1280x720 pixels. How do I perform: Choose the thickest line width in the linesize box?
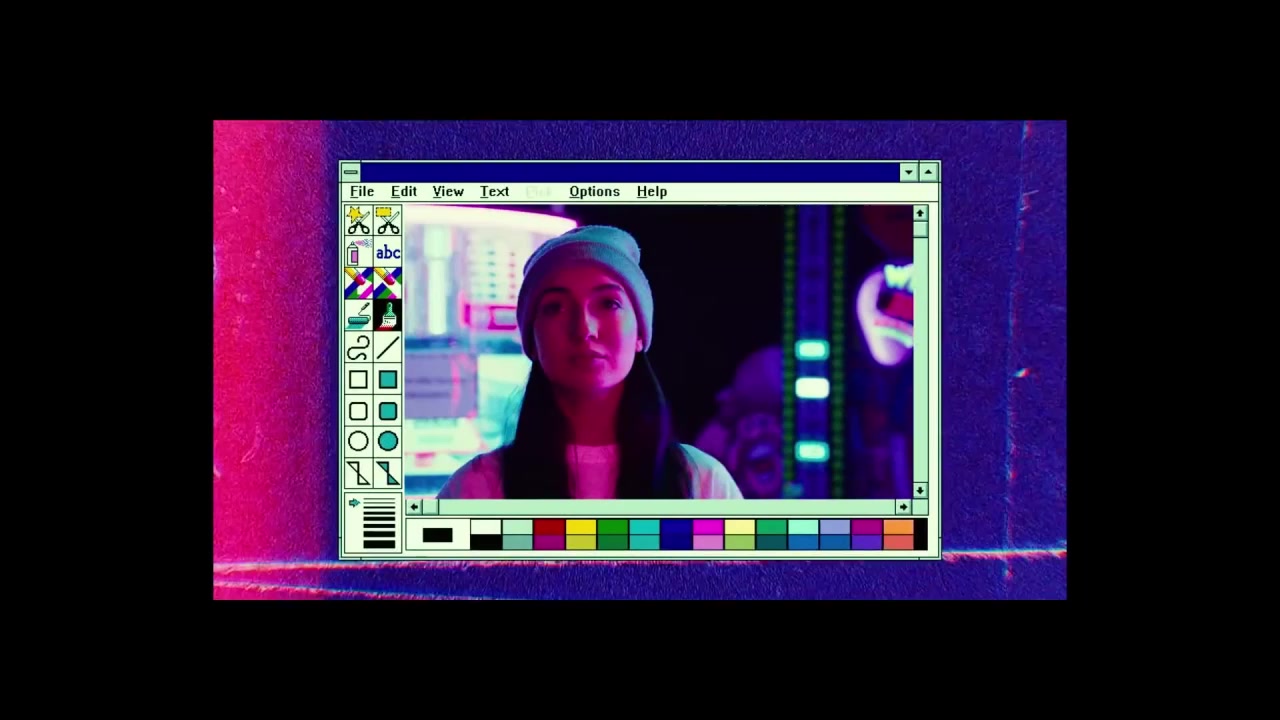pyautogui.click(x=379, y=544)
